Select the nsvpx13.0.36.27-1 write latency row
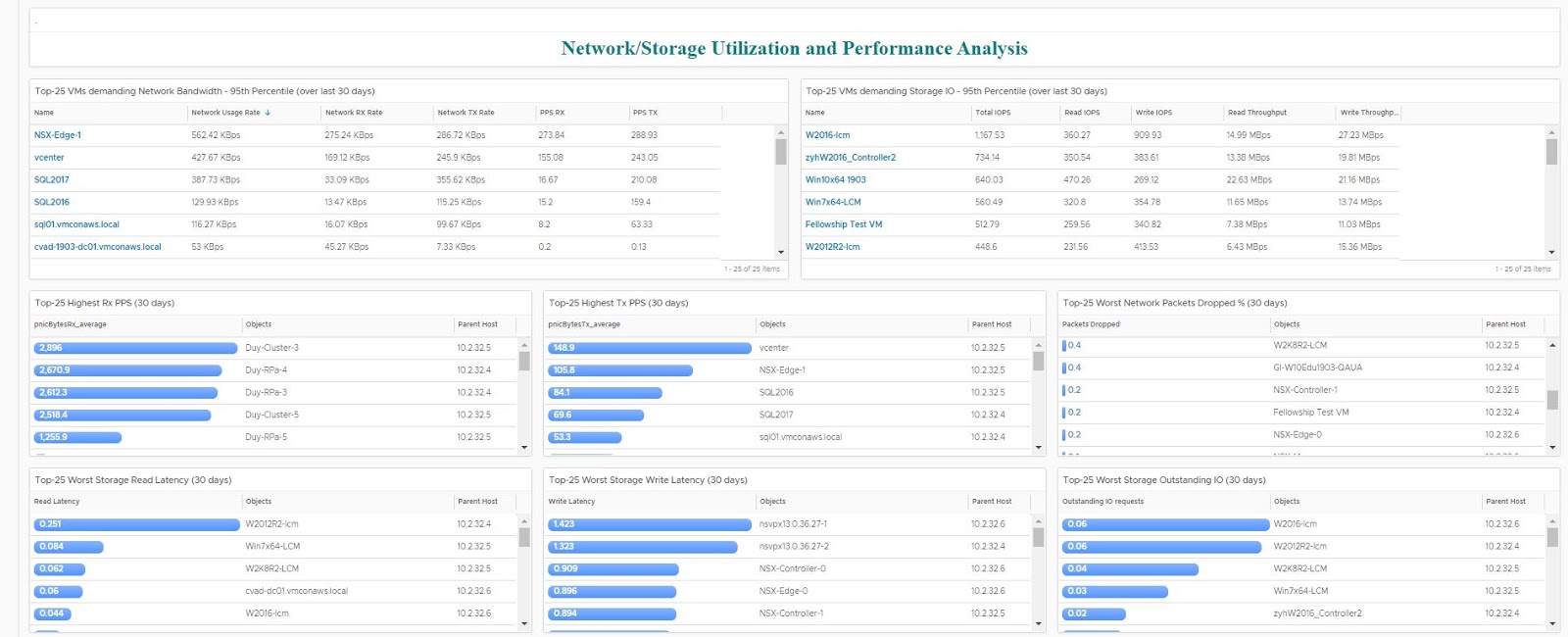This screenshot has height=637, width=1568. (793, 524)
